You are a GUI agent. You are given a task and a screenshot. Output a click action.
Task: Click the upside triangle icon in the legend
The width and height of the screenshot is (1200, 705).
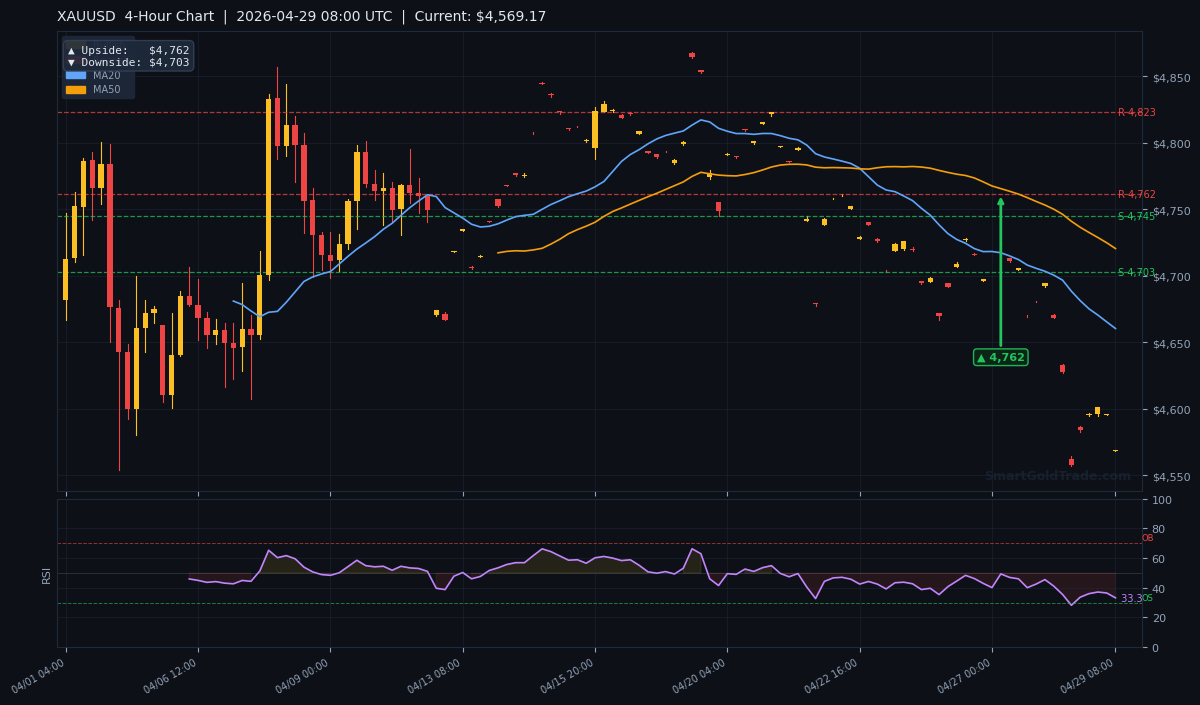71,50
